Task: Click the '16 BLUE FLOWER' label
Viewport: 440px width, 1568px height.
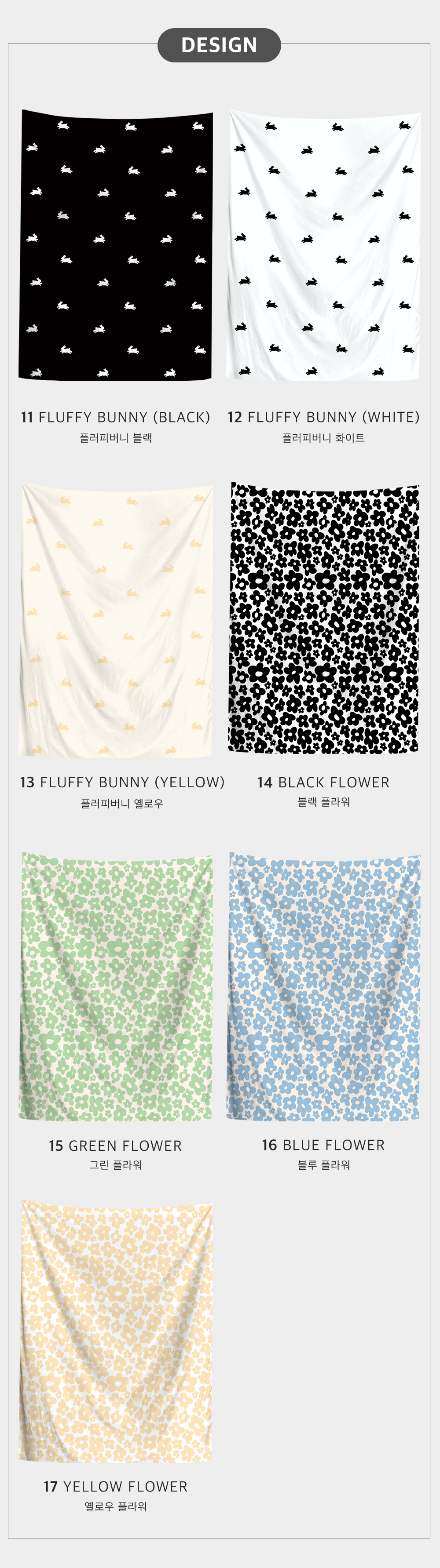Action: (x=323, y=1145)
